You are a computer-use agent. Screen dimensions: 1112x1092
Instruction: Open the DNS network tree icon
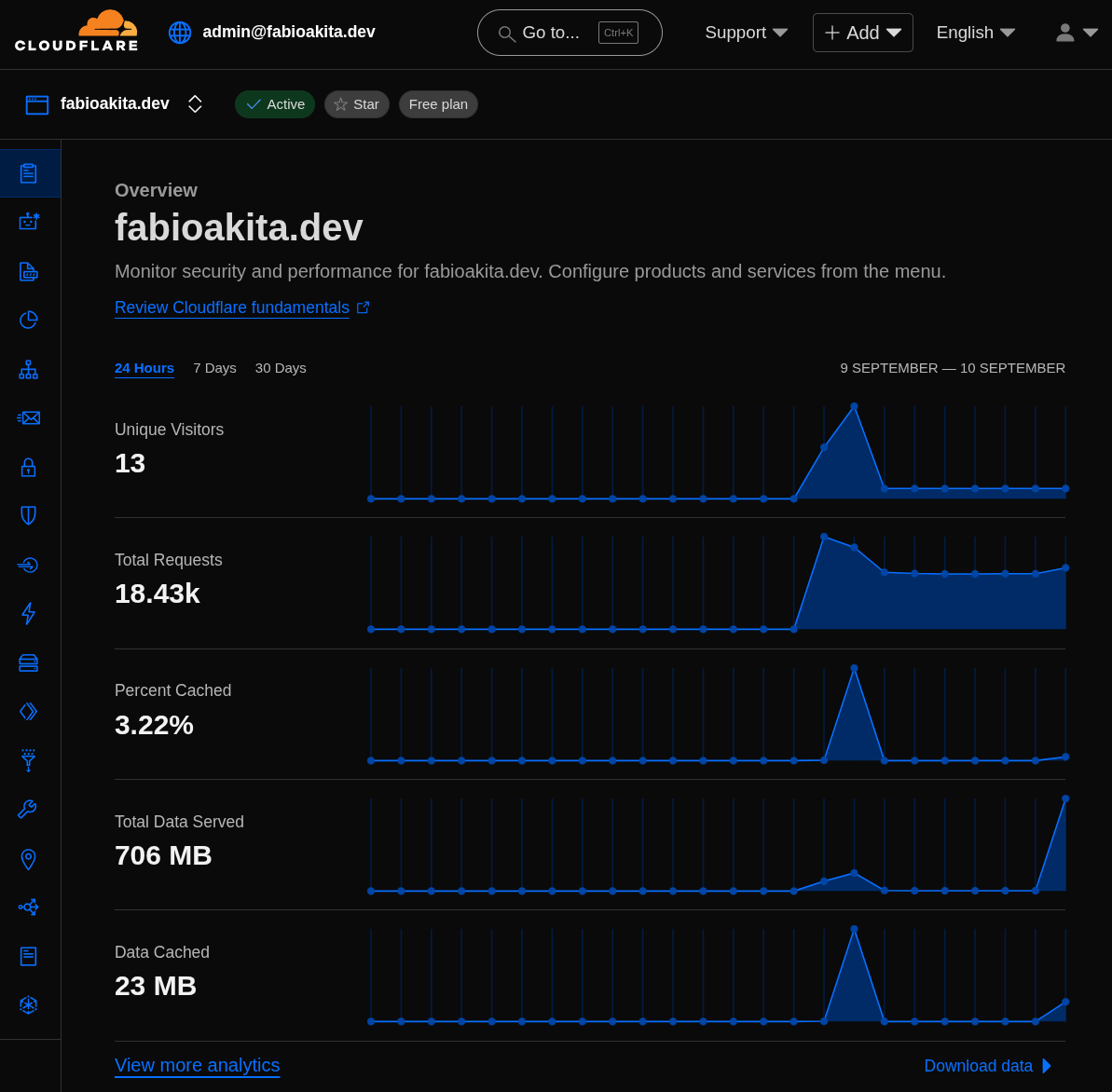pos(28,370)
